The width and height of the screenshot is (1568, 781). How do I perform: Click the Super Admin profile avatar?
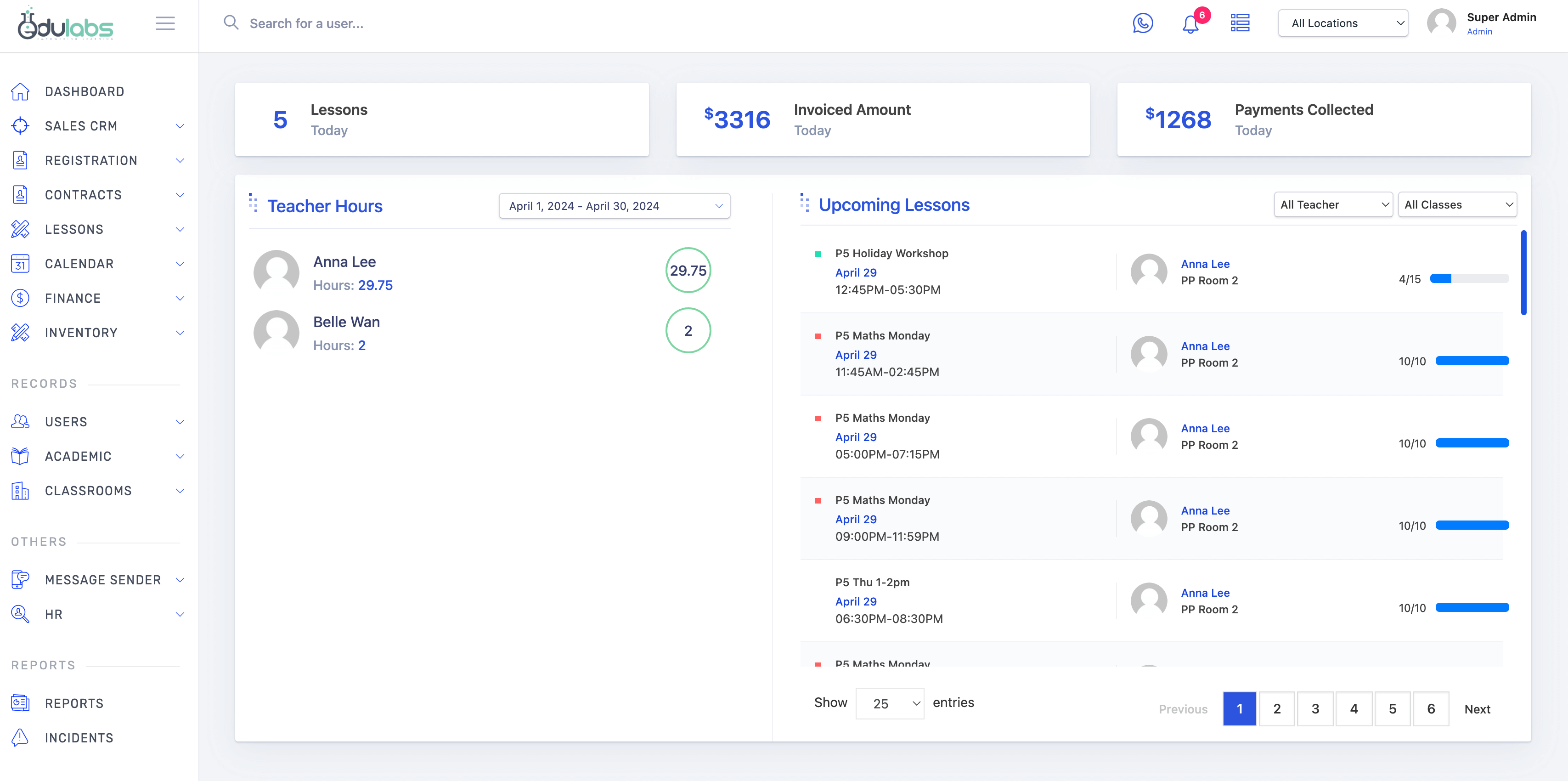(1441, 23)
